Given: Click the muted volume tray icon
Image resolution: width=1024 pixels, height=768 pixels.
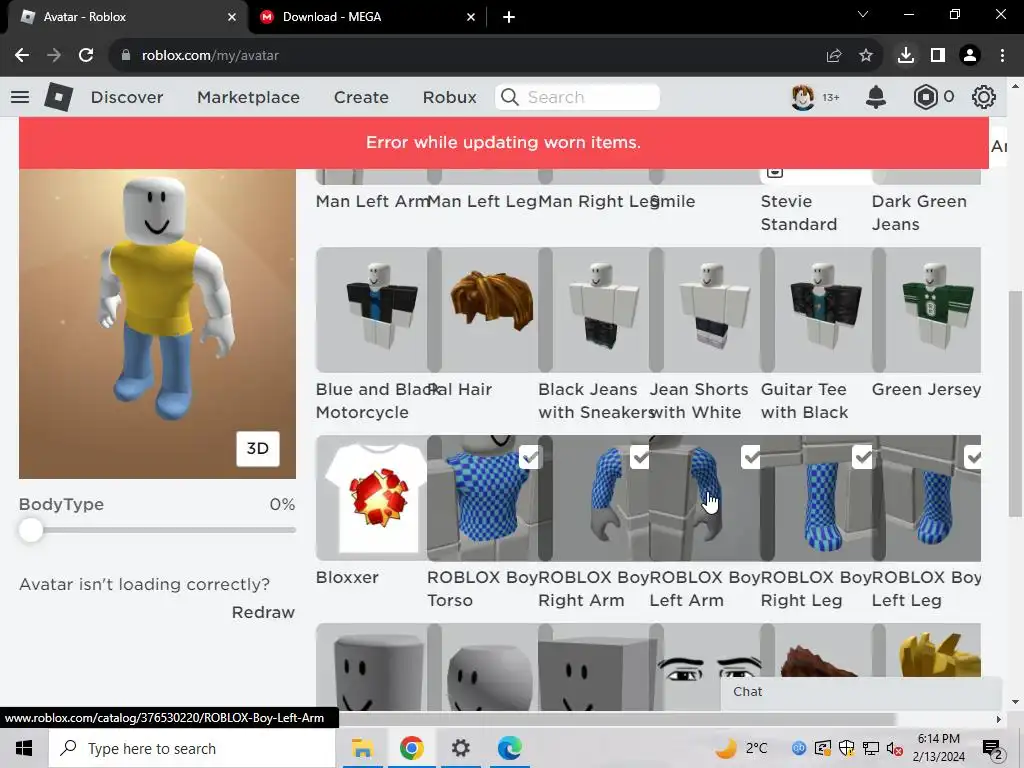Looking at the screenshot, I should (x=894, y=748).
